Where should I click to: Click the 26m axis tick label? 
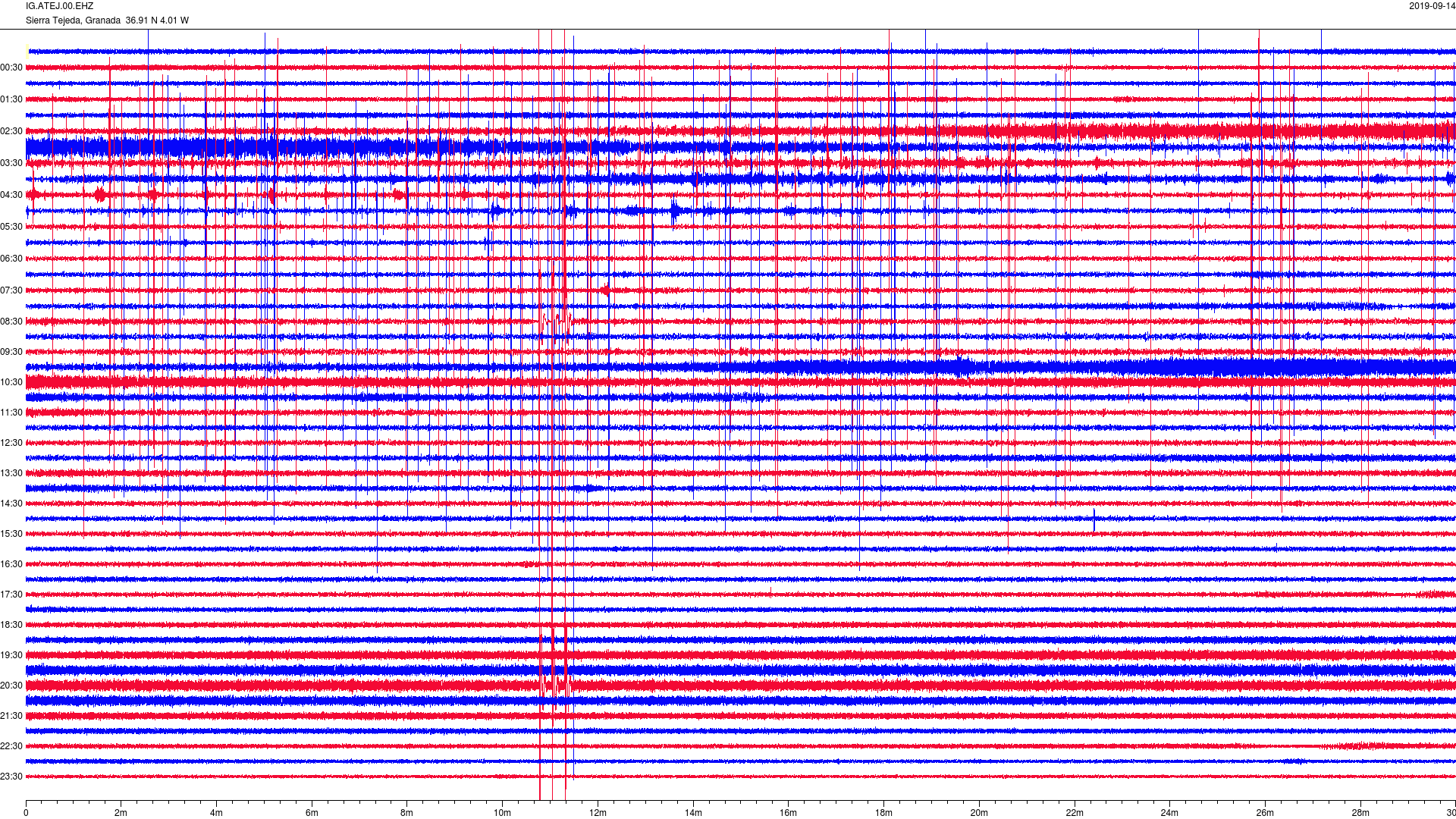click(1265, 813)
